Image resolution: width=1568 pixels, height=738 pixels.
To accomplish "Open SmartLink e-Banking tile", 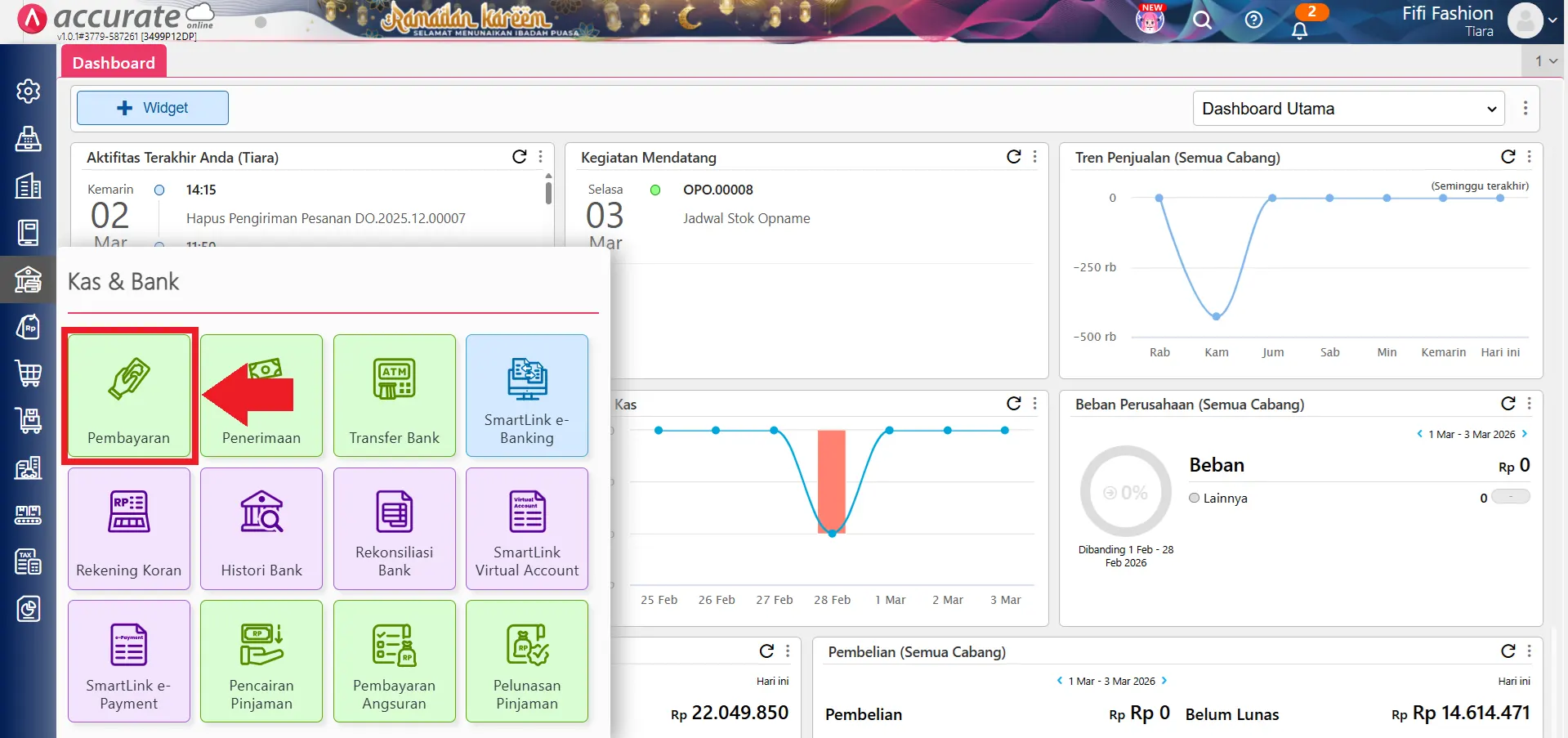I will [x=526, y=396].
